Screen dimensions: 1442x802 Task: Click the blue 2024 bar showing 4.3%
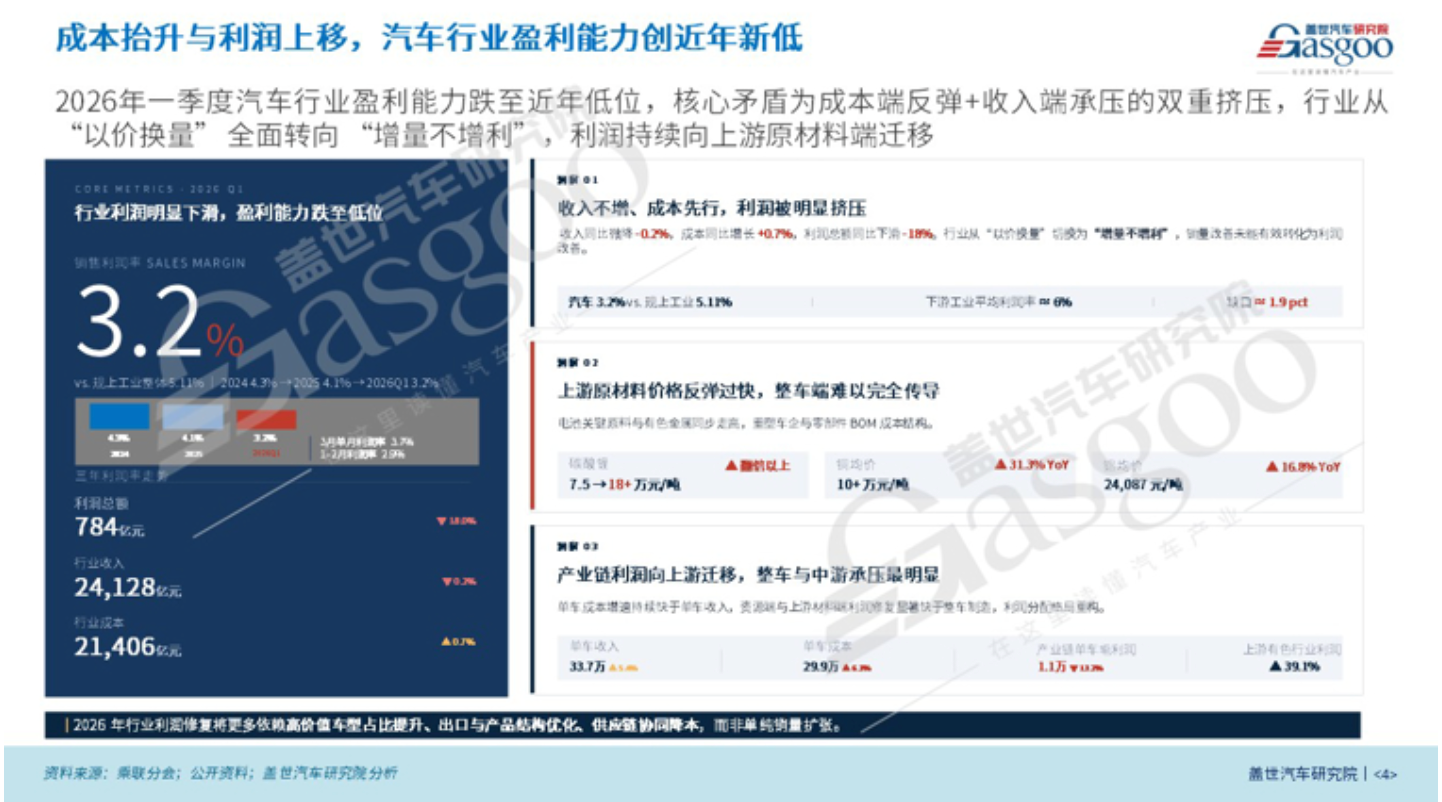click(119, 417)
